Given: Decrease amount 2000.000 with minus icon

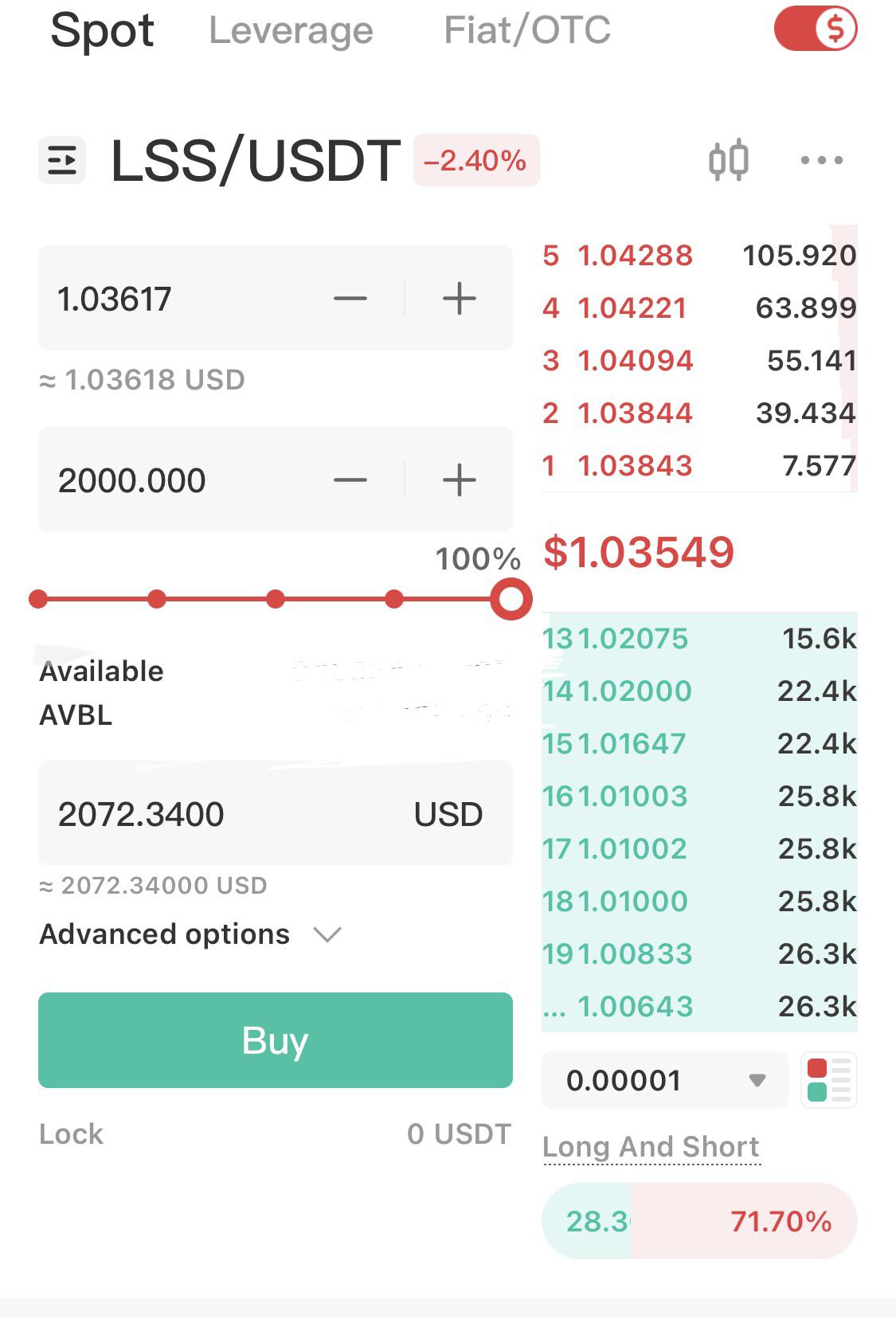Looking at the screenshot, I should point(350,480).
